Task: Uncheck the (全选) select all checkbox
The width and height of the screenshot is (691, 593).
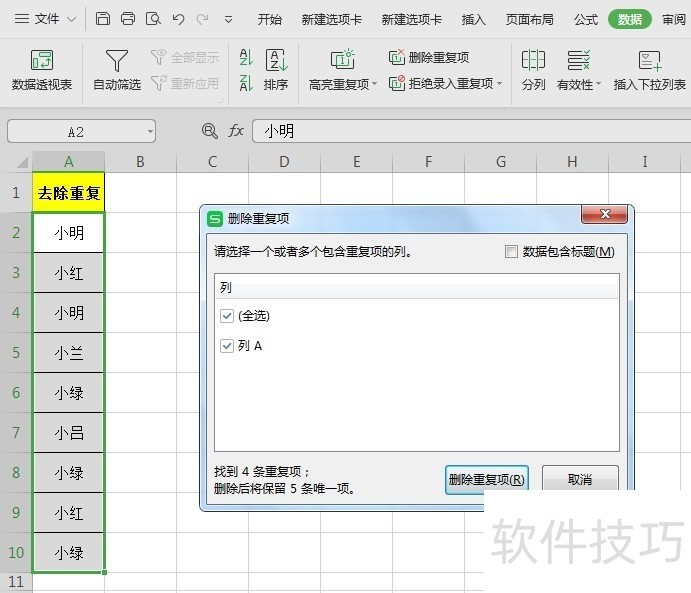Action: pos(227,316)
